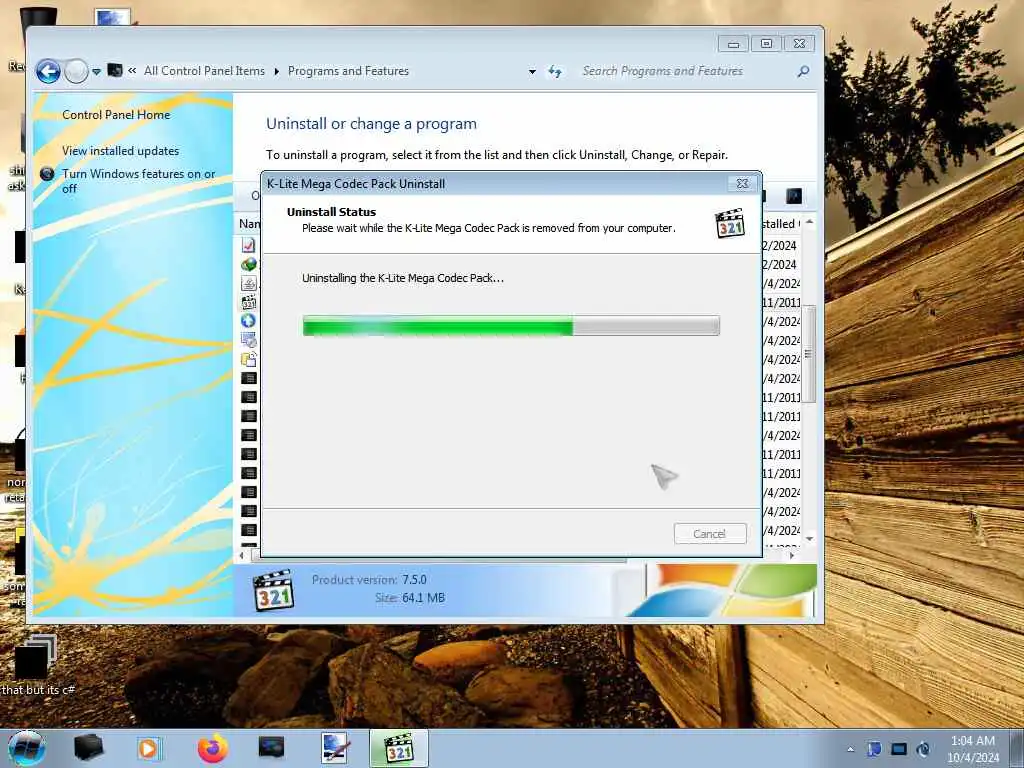1024x768 pixels.
Task: Open the monitor-with-pen taskbar icon
Action: point(336,748)
